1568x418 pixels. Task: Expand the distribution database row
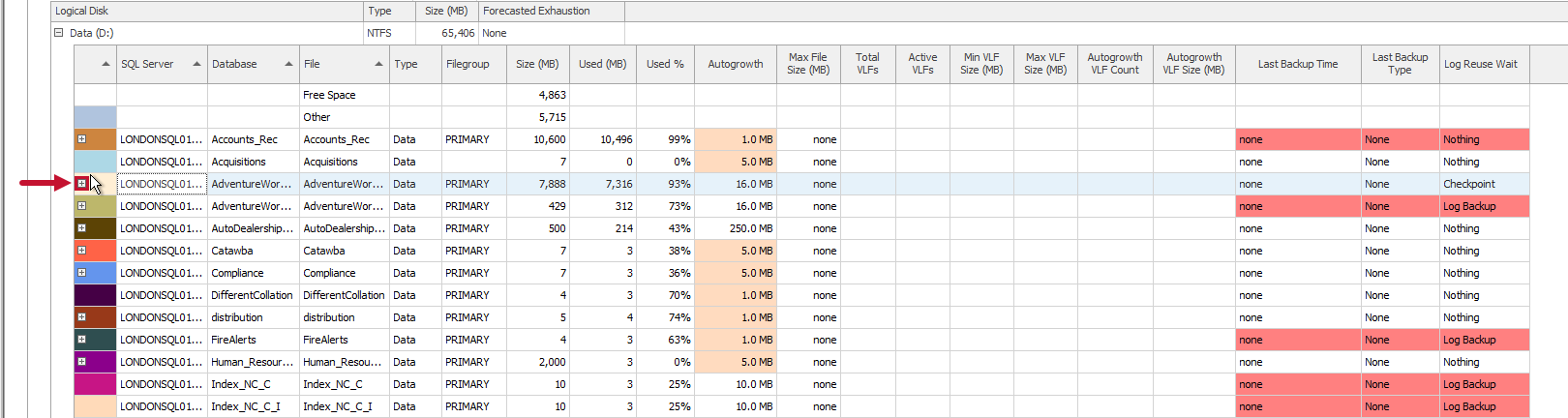82,317
